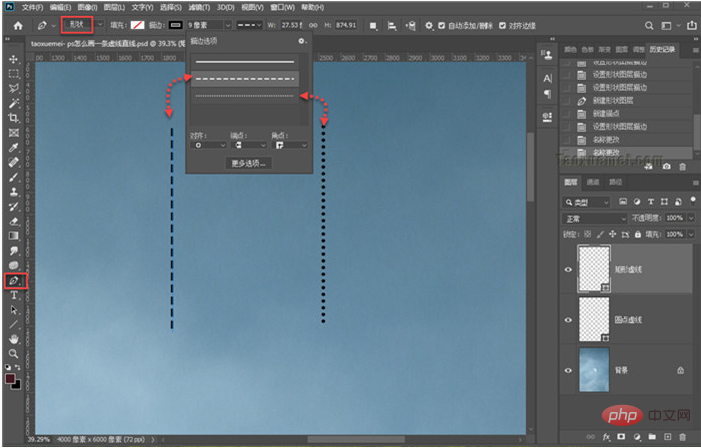Delete current state trash icon in History
Viewport: 701px width, 448px height.
tap(682, 166)
